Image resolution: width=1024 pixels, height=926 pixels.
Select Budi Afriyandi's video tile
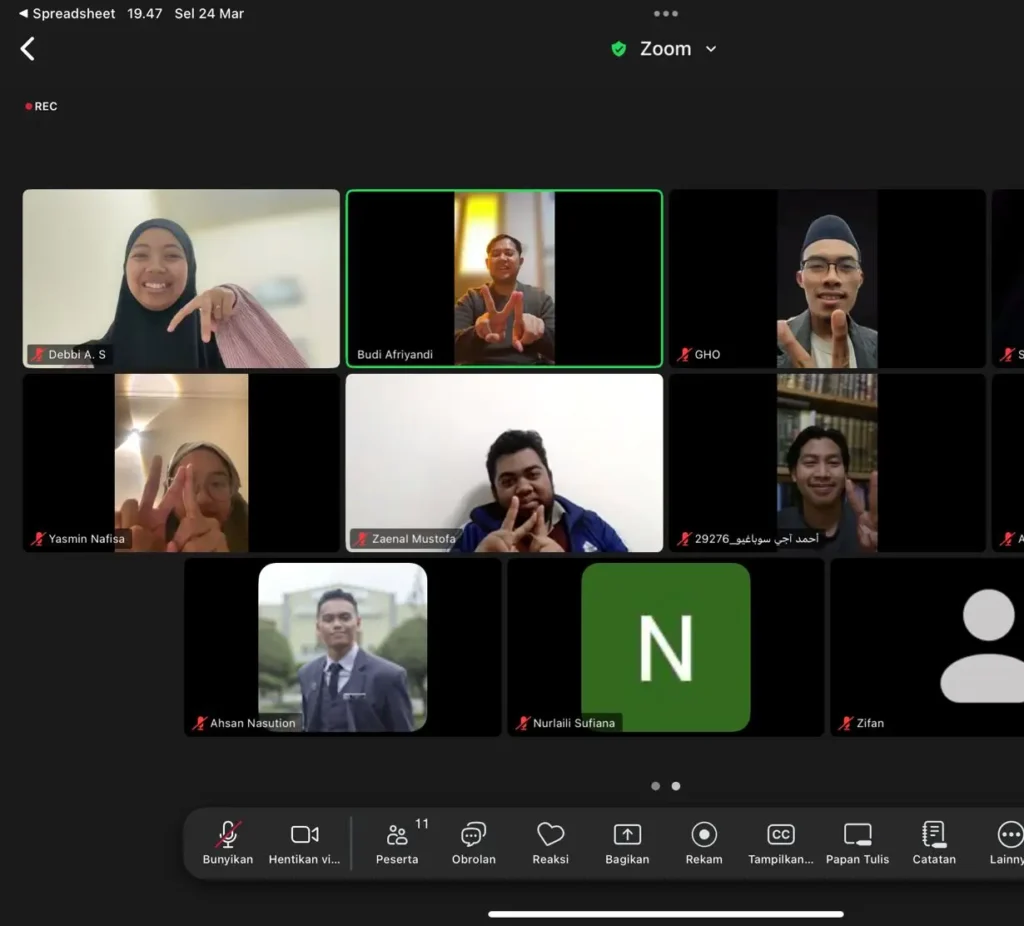(504, 278)
